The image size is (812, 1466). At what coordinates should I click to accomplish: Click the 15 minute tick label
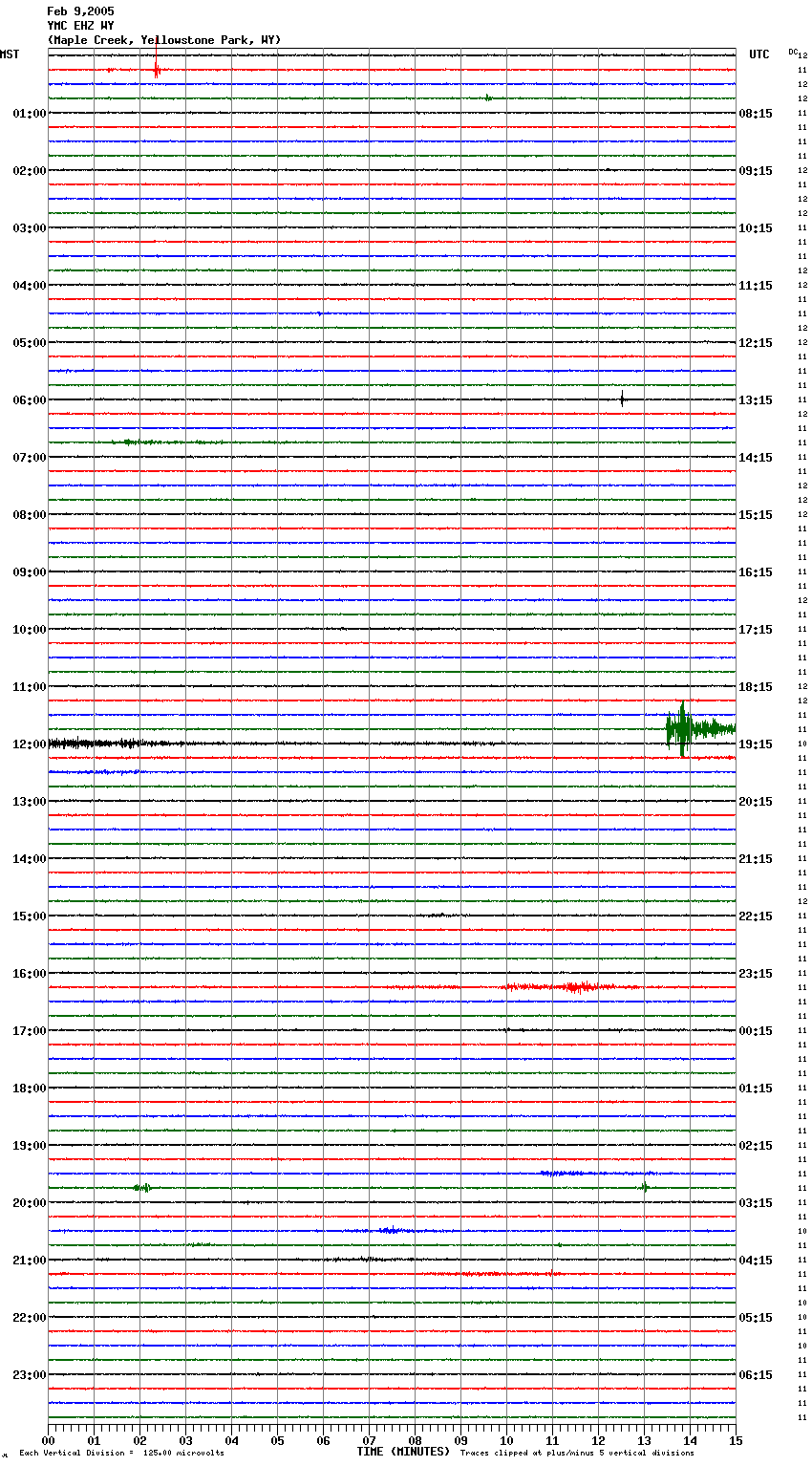pyautogui.click(x=736, y=1440)
